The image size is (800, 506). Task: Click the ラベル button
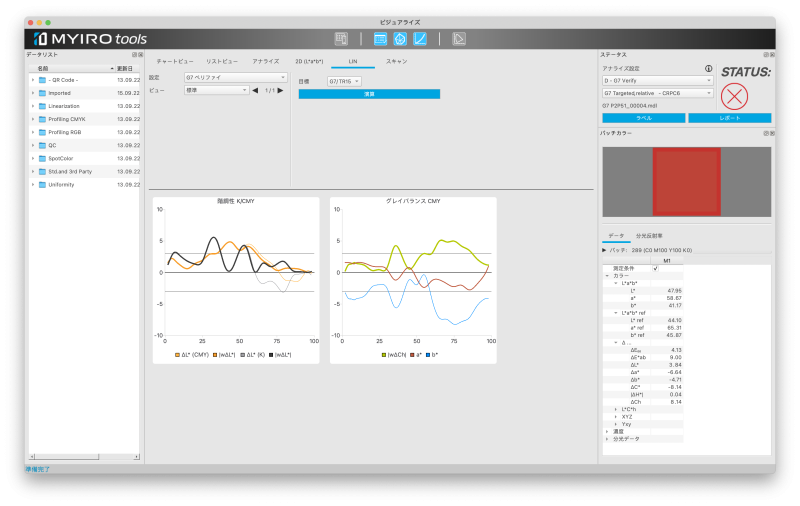[644, 118]
